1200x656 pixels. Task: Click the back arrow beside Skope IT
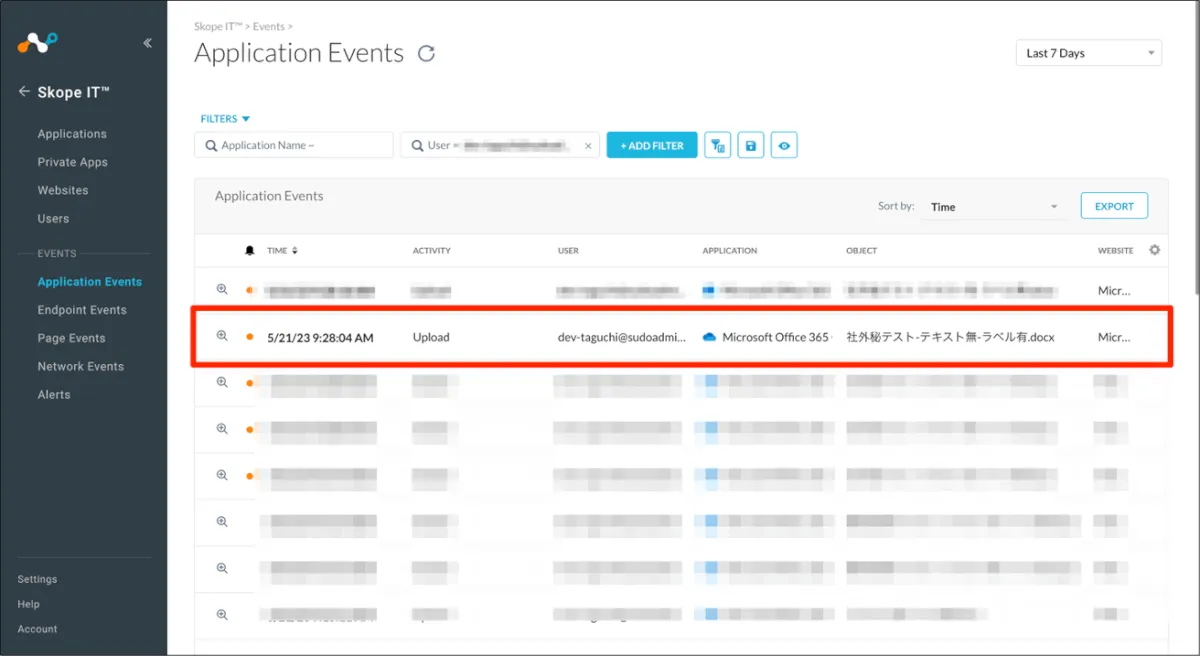(24, 92)
